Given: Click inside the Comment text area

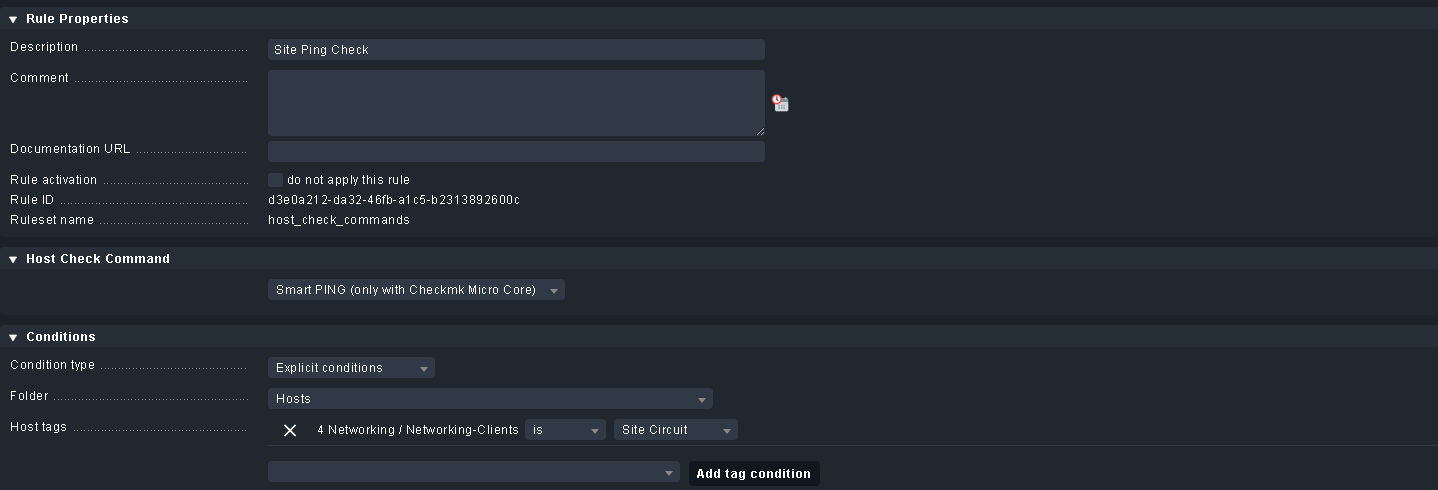Looking at the screenshot, I should [516, 102].
